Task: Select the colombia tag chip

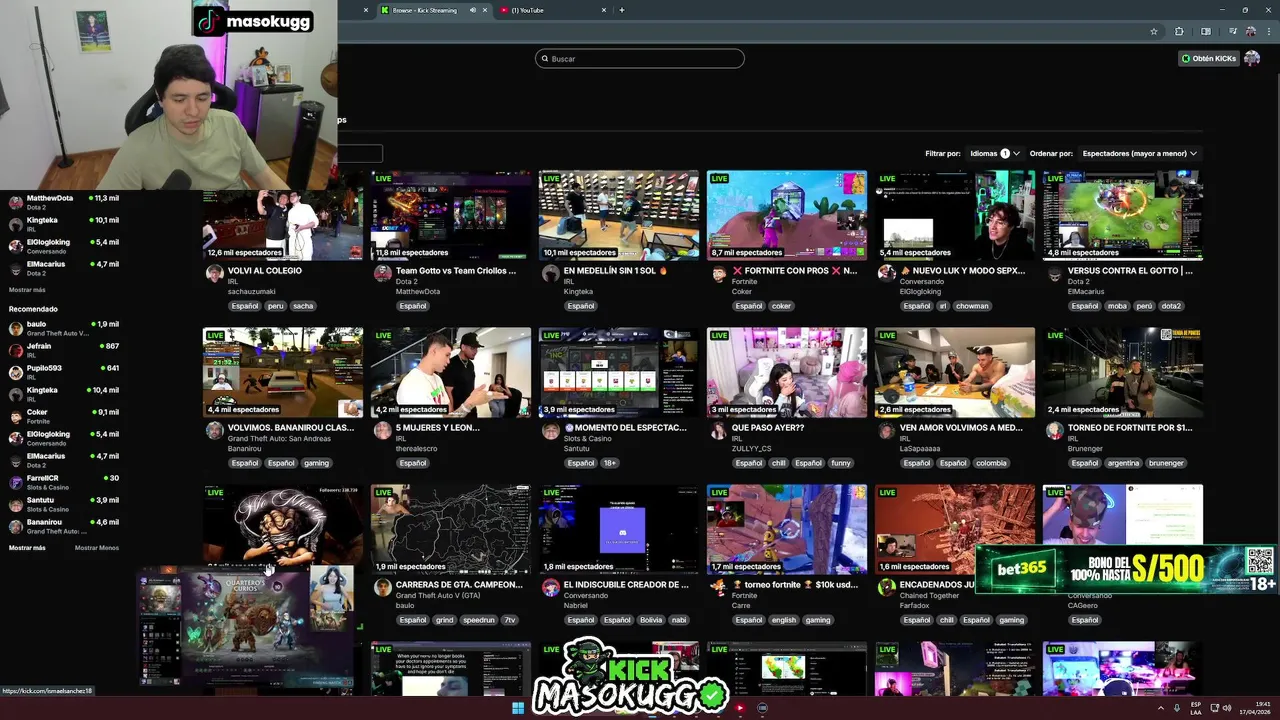Action: point(991,463)
